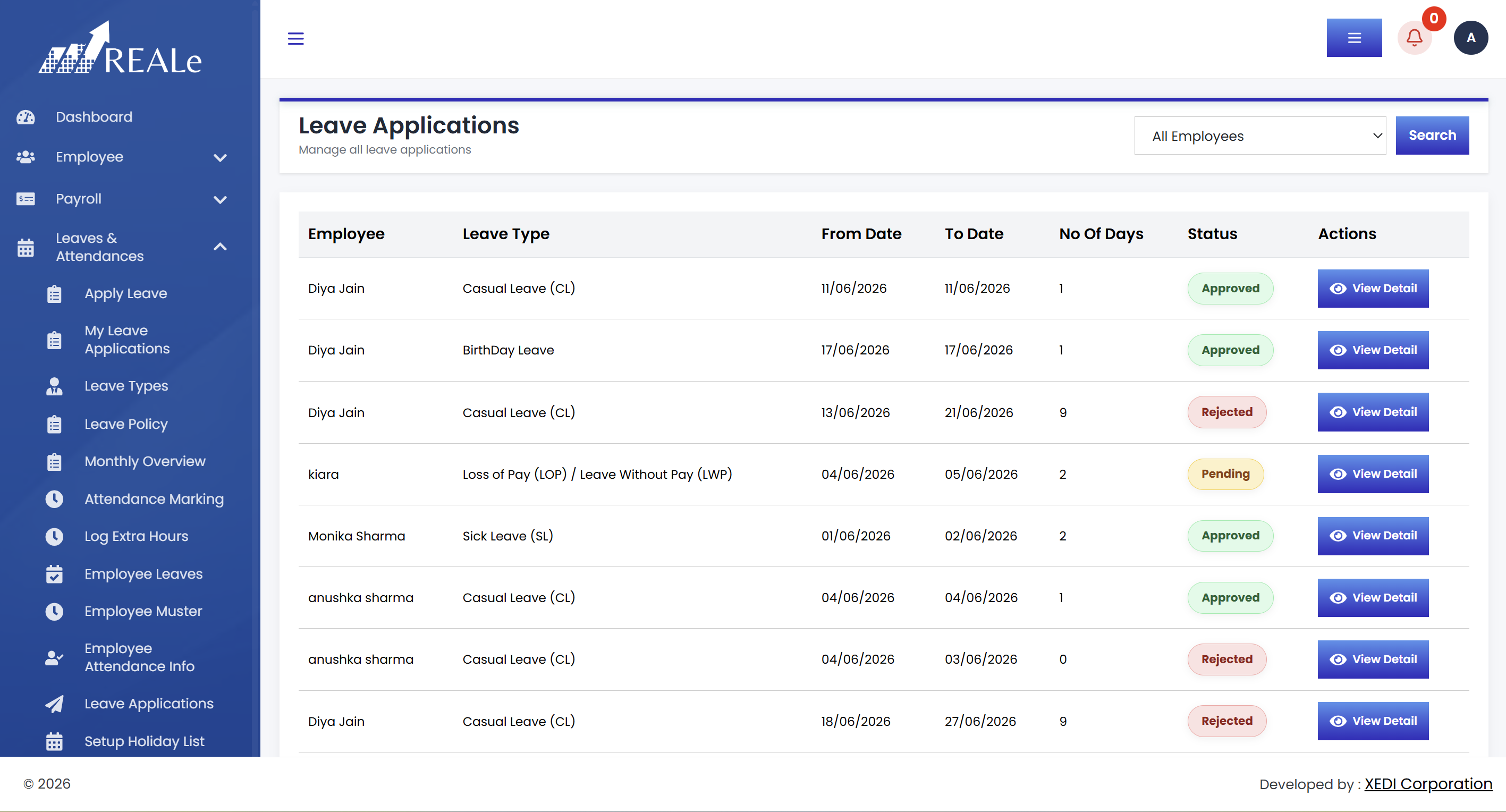Click the Leave Type column header

pos(506,234)
